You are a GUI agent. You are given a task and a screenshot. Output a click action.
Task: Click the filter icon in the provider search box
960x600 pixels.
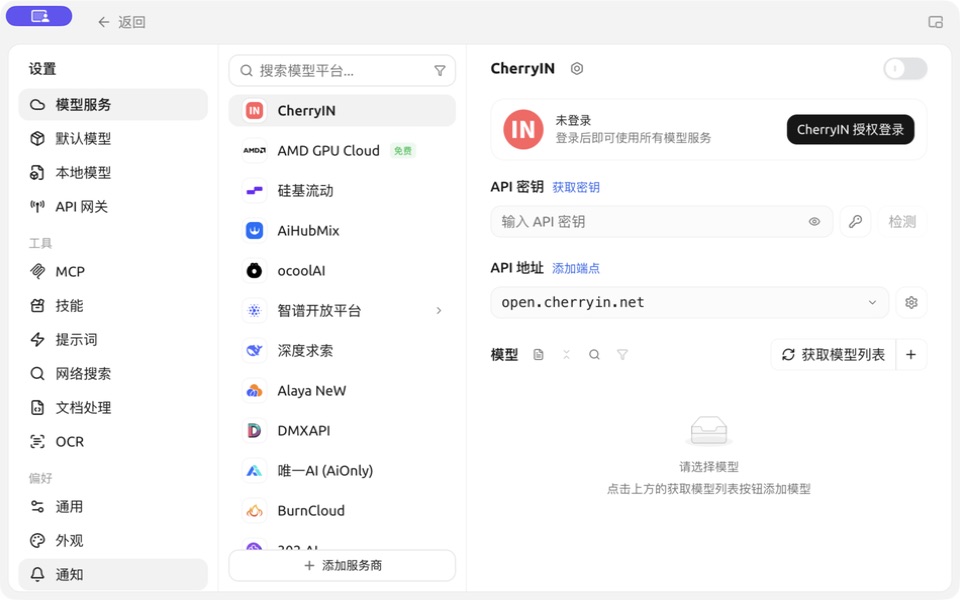440,71
